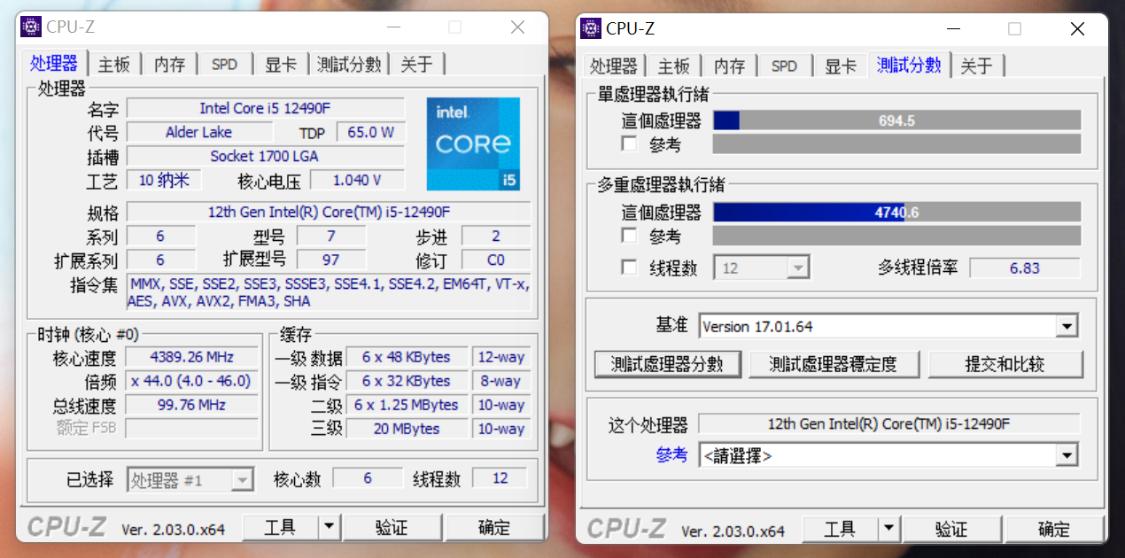Click the 三级 cache value 20 MBytes
Viewport: 1125px width, 558px height.
pyautogui.click(x=406, y=429)
